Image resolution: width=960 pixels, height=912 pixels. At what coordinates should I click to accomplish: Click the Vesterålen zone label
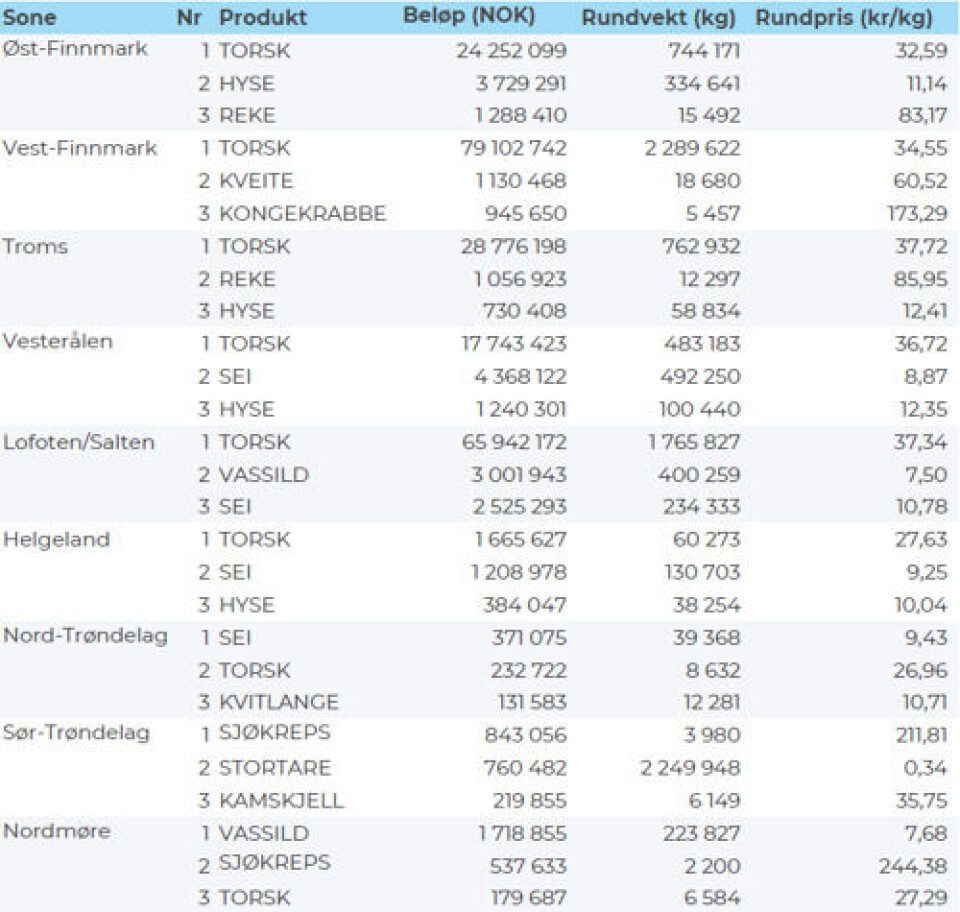coord(58,343)
